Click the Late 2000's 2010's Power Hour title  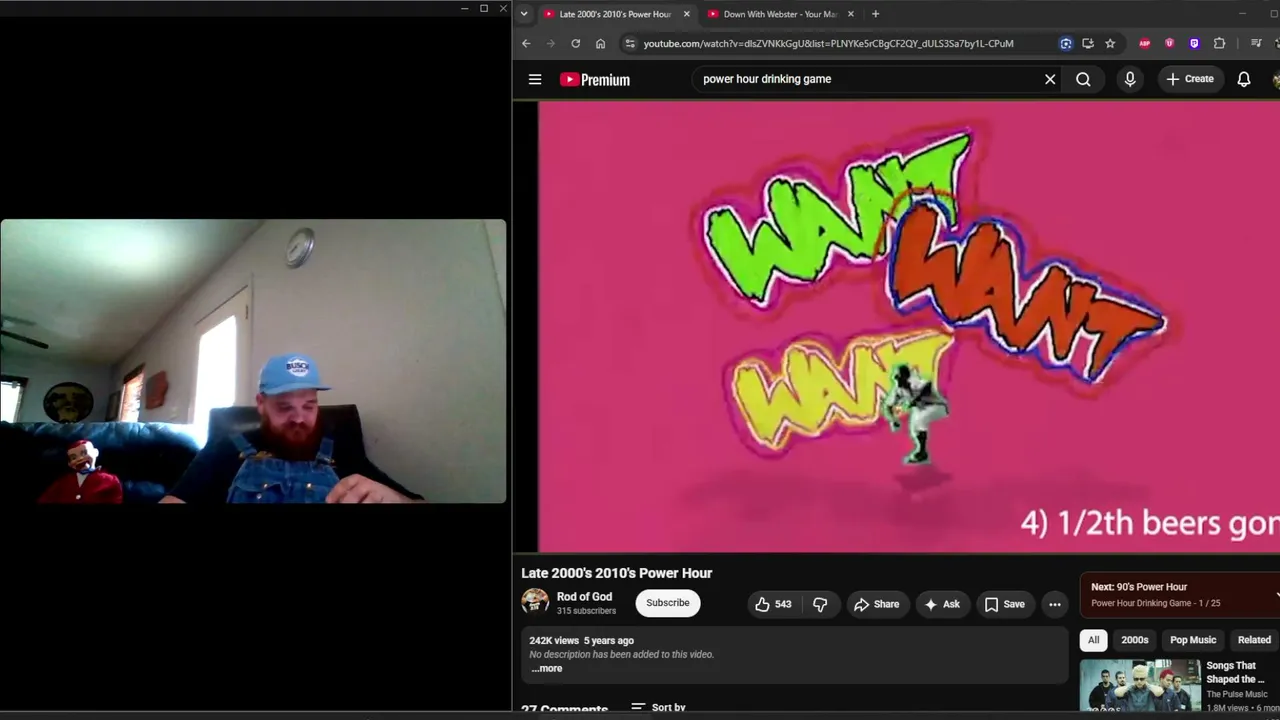(x=616, y=573)
